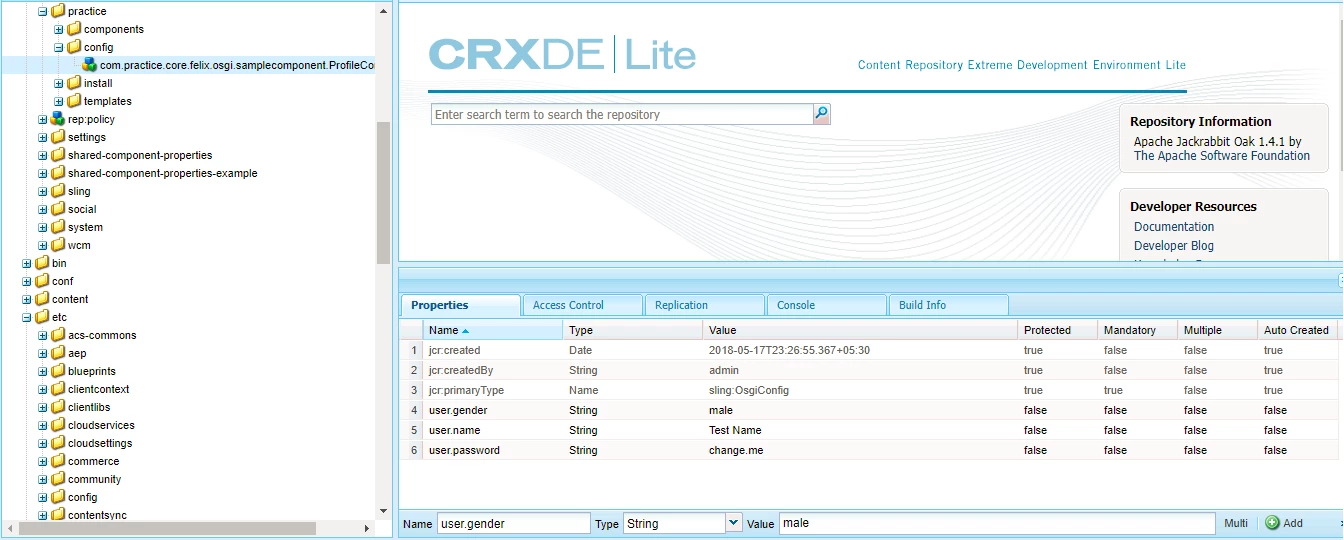Expand the templates tree node
The width and height of the screenshot is (1344, 540).
pyautogui.click(x=59, y=101)
